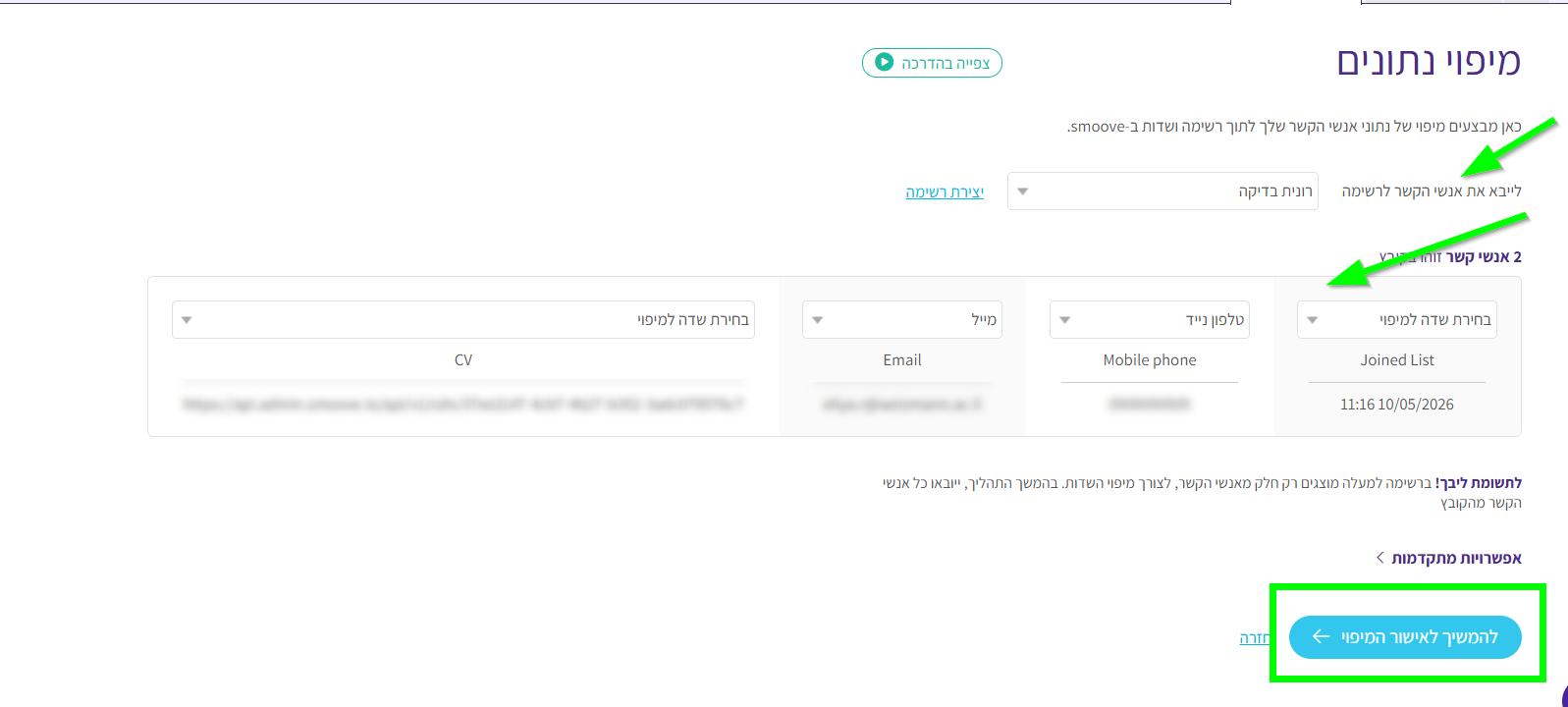Click the blurred CV URL value
Screen dimensions: 1568x707
tap(462, 404)
